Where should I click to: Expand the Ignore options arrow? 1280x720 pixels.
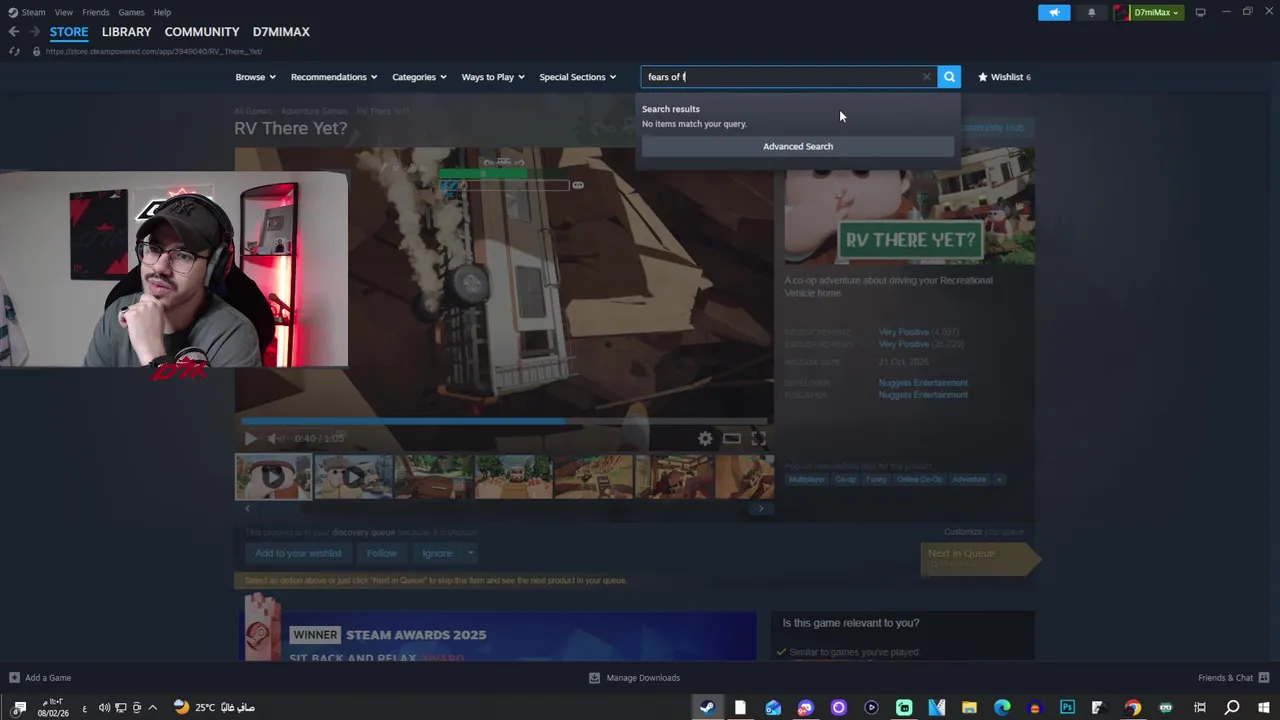coord(470,553)
